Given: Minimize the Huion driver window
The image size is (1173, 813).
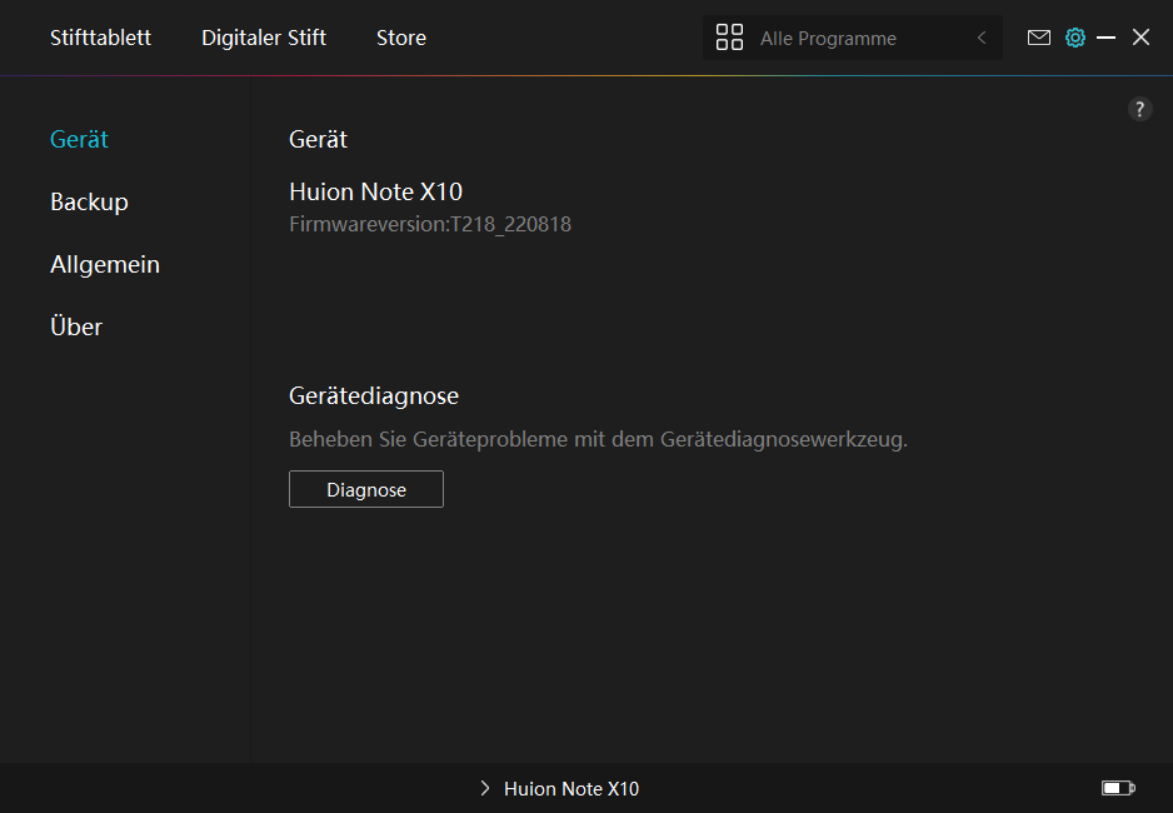Looking at the screenshot, I should click(1106, 37).
